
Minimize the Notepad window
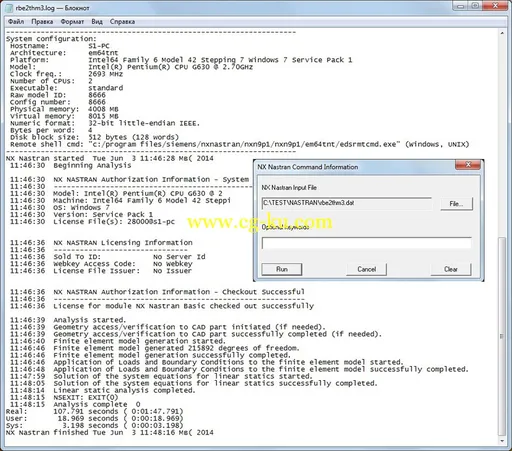[461, 6]
